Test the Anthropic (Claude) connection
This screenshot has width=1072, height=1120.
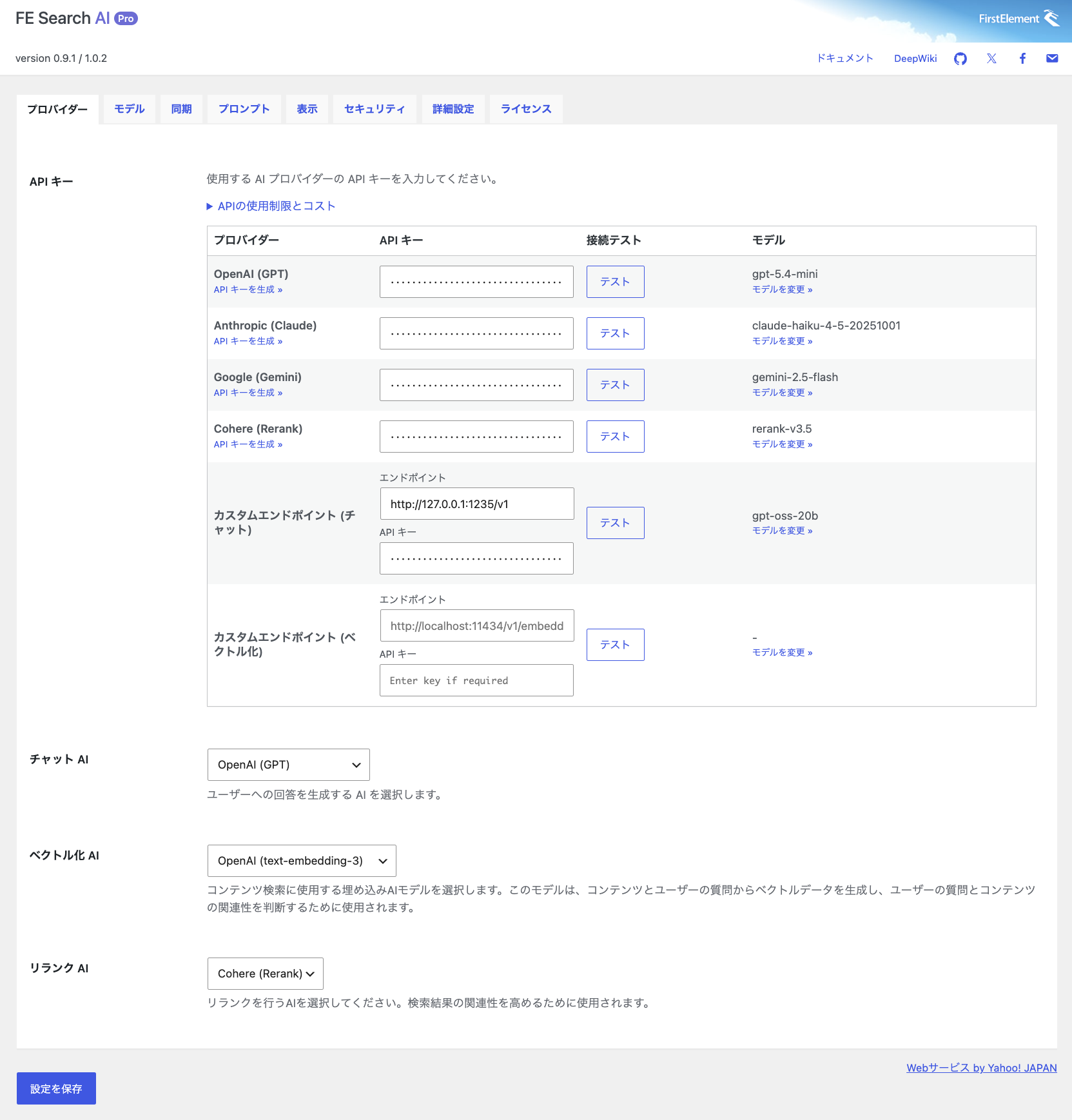615,333
